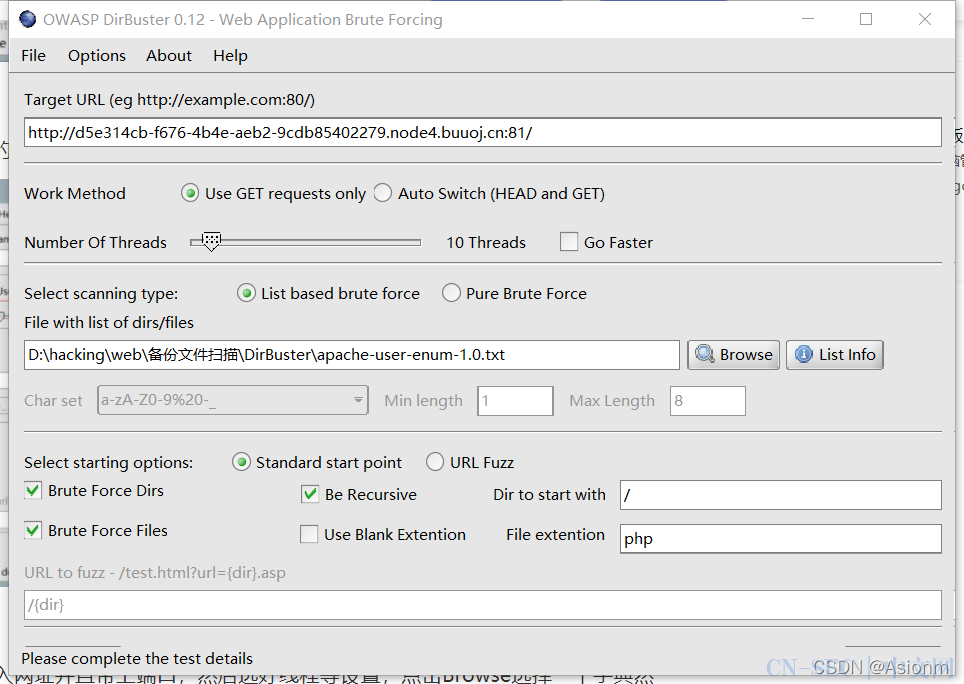Disable the Be Recursive checkbox
Image resolution: width=964 pixels, height=684 pixels.
(310, 494)
